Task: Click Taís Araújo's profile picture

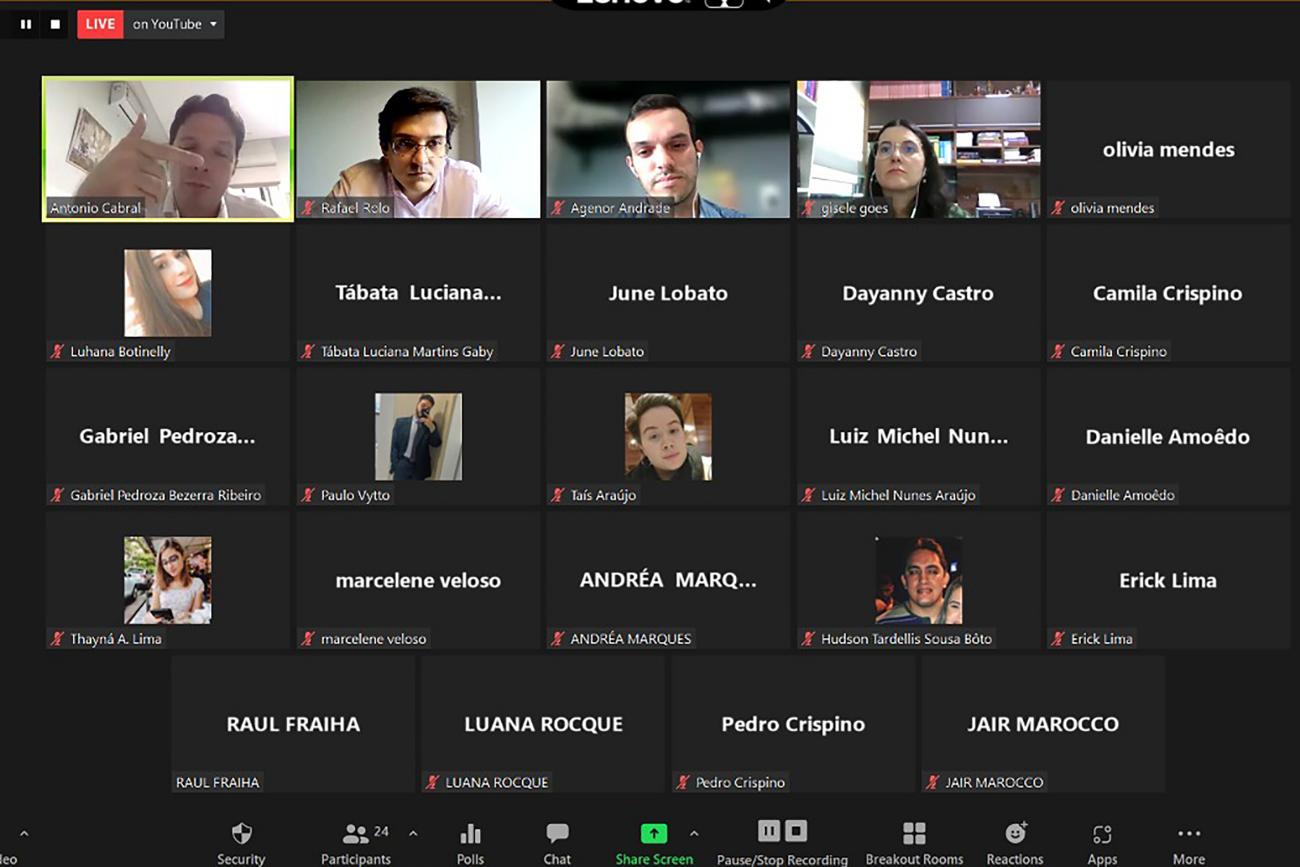Action: 668,436
